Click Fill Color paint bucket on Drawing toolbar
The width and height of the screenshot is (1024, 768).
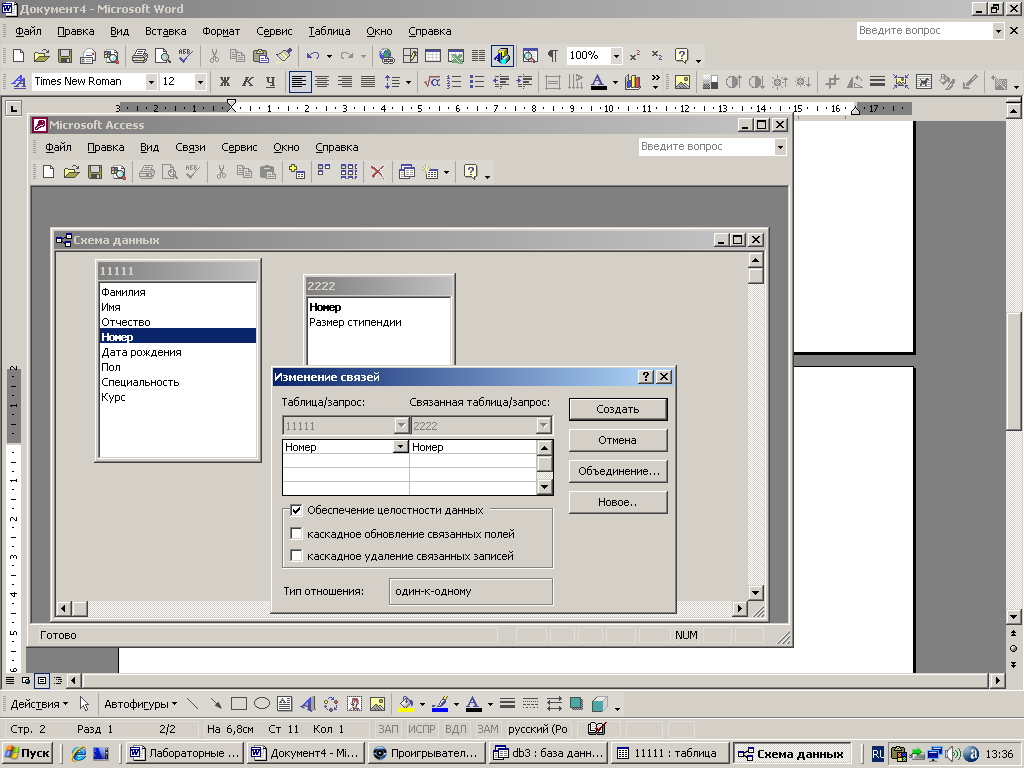[x=406, y=703]
